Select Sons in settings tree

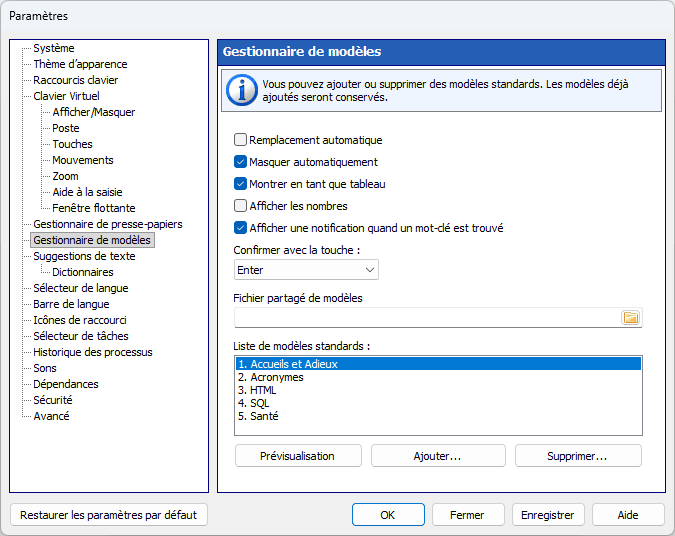point(45,368)
